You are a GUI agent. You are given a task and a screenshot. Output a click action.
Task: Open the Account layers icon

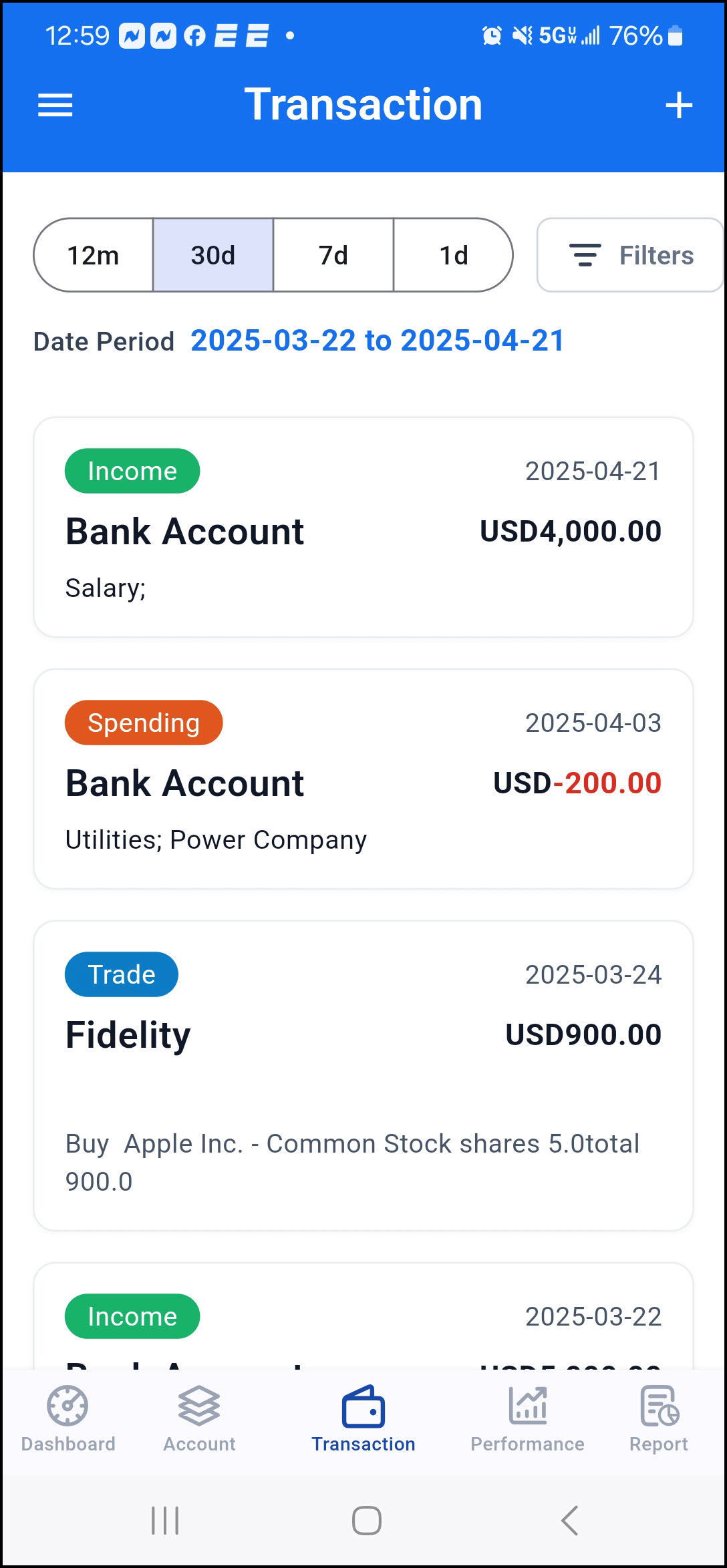click(x=199, y=1405)
